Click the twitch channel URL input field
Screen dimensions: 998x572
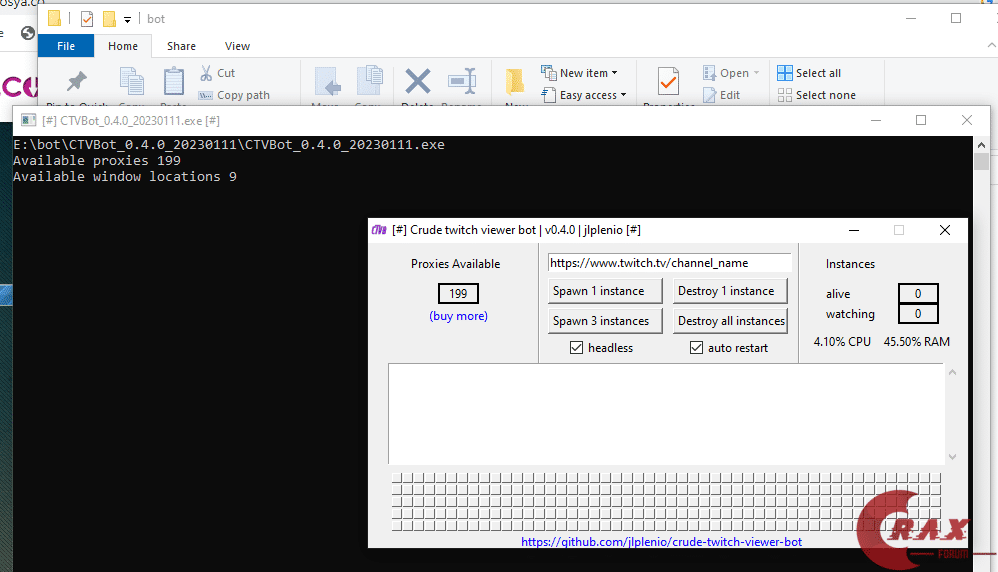click(x=670, y=263)
